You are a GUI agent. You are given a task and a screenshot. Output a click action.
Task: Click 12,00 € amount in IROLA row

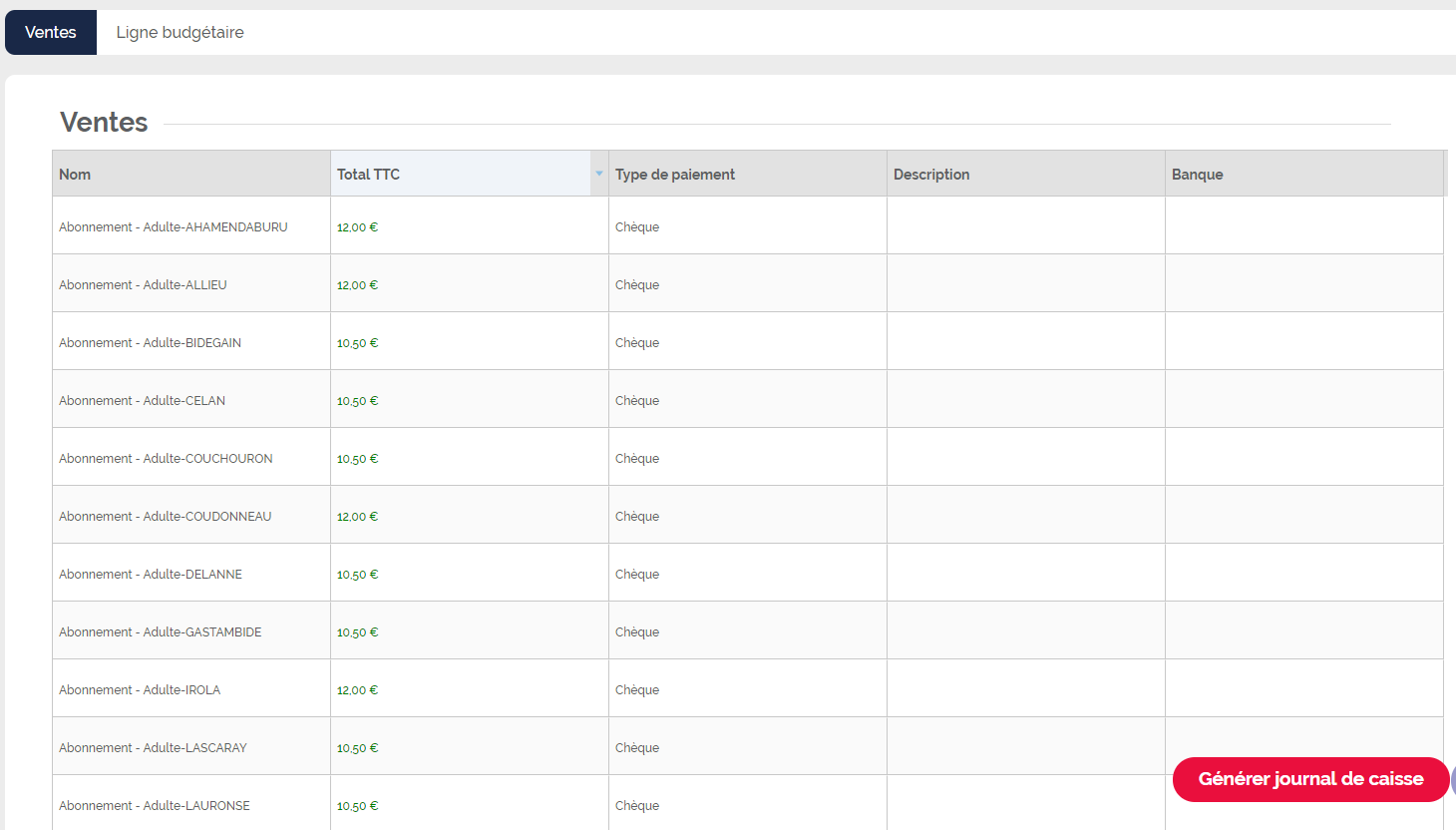[x=357, y=690]
